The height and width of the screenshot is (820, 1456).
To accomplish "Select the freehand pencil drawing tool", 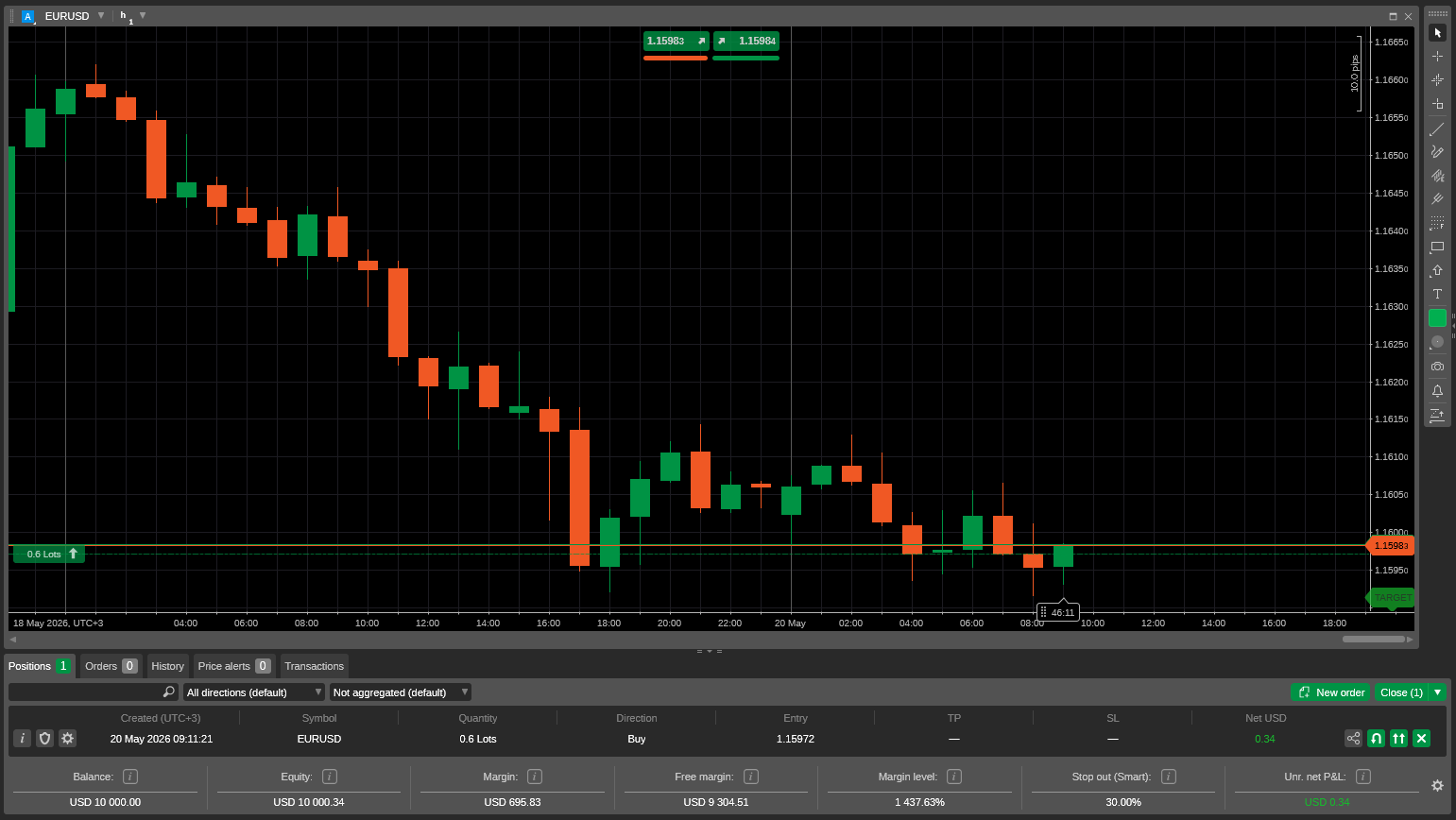I will (x=1437, y=152).
